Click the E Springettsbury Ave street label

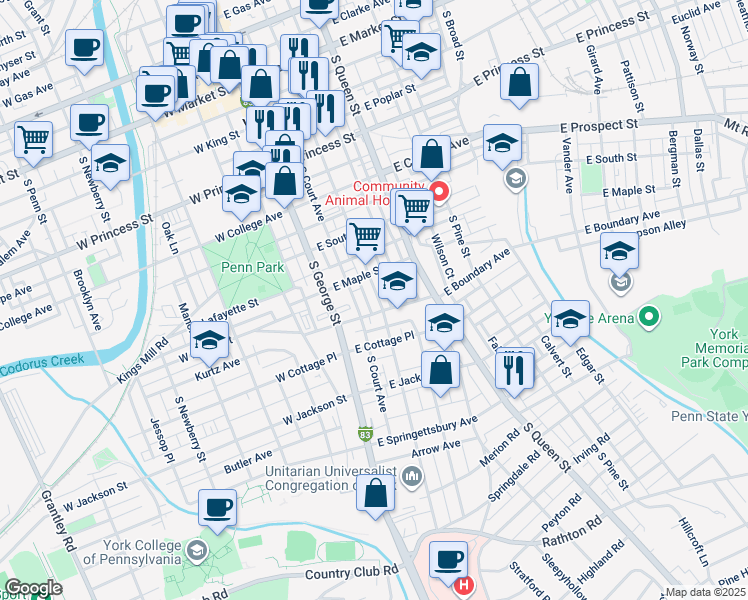pos(427,431)
